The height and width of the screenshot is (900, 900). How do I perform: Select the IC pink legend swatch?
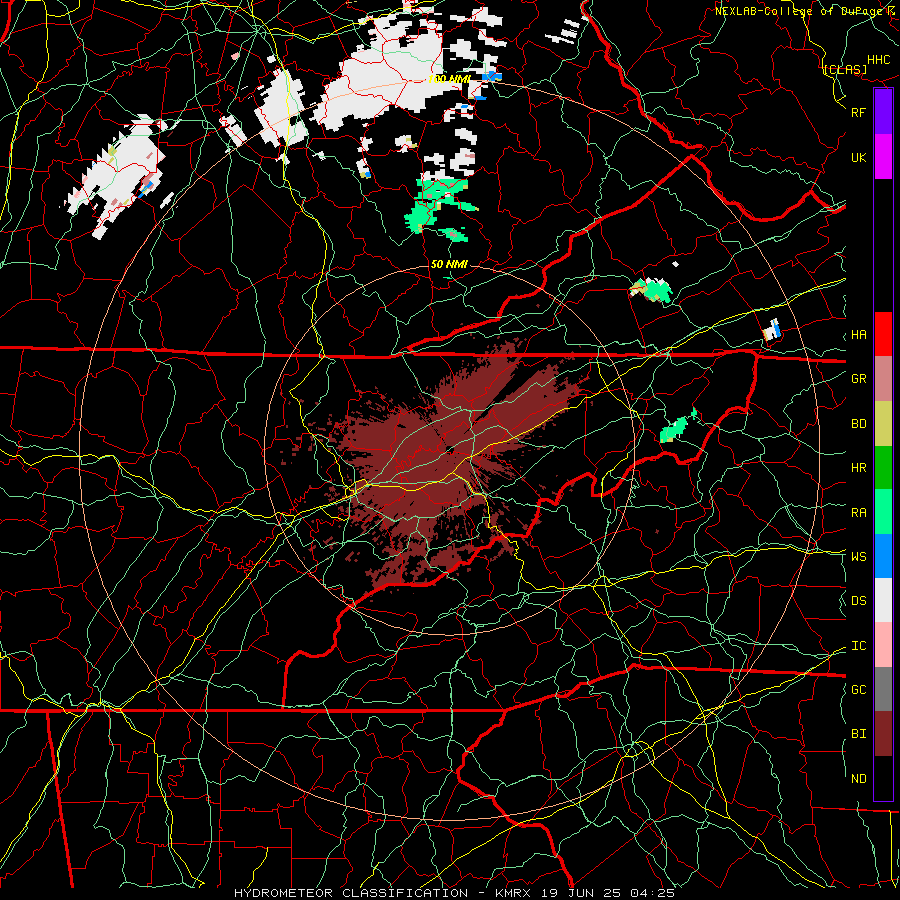click(x=883, y=645)
